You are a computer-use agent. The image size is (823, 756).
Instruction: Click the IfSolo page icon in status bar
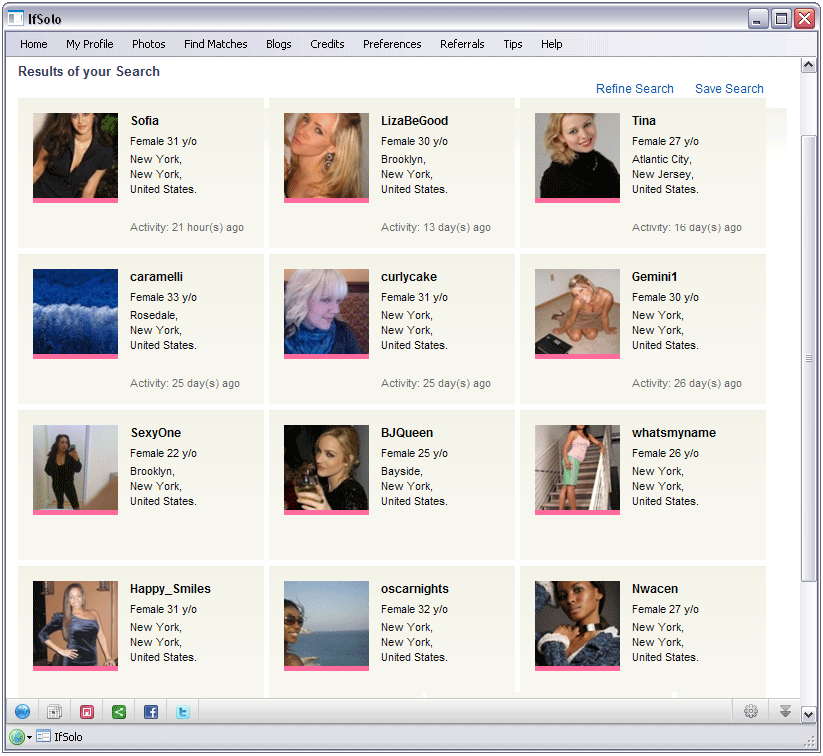coord(43,736)
